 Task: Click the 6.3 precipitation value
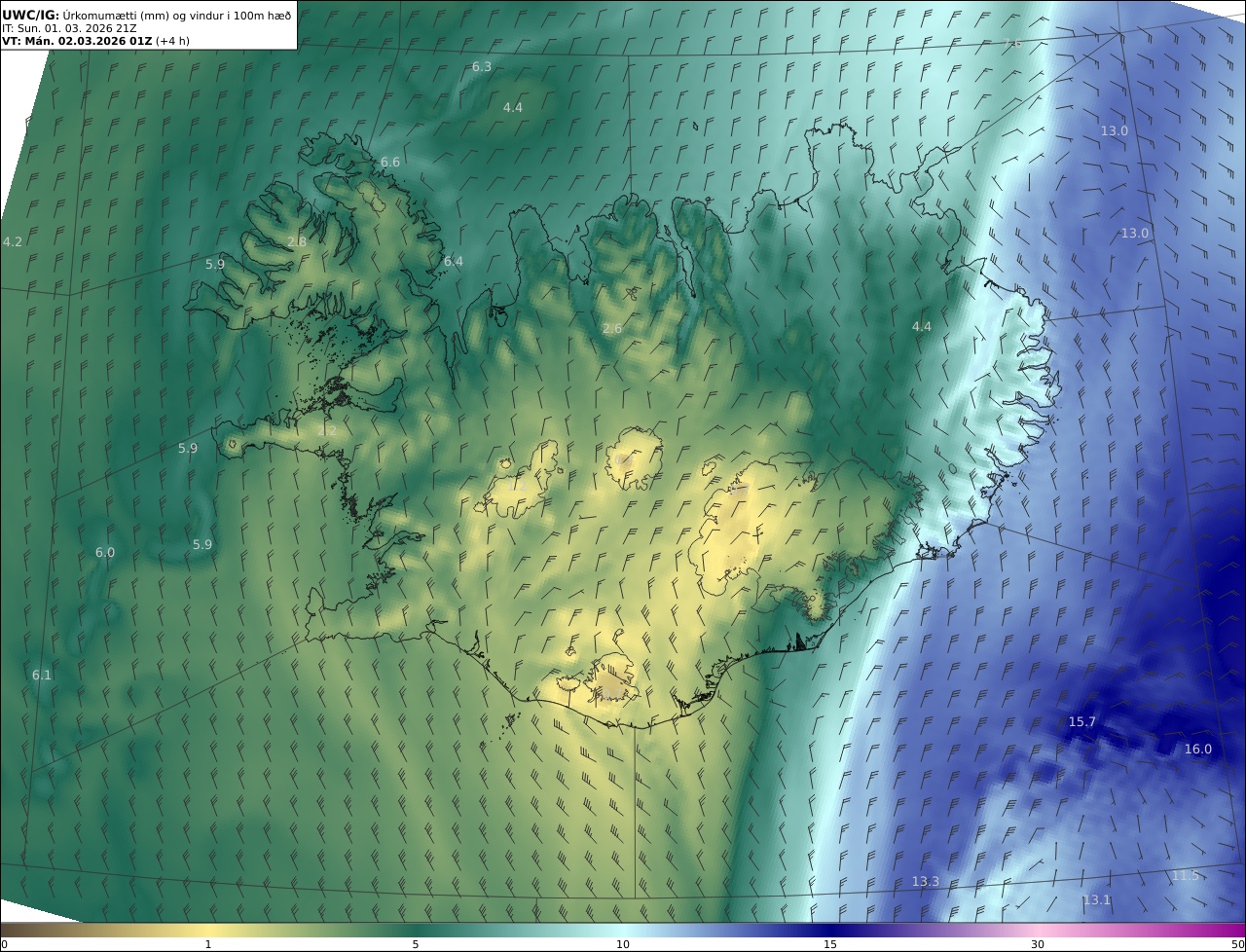click(x=482, y=67)
